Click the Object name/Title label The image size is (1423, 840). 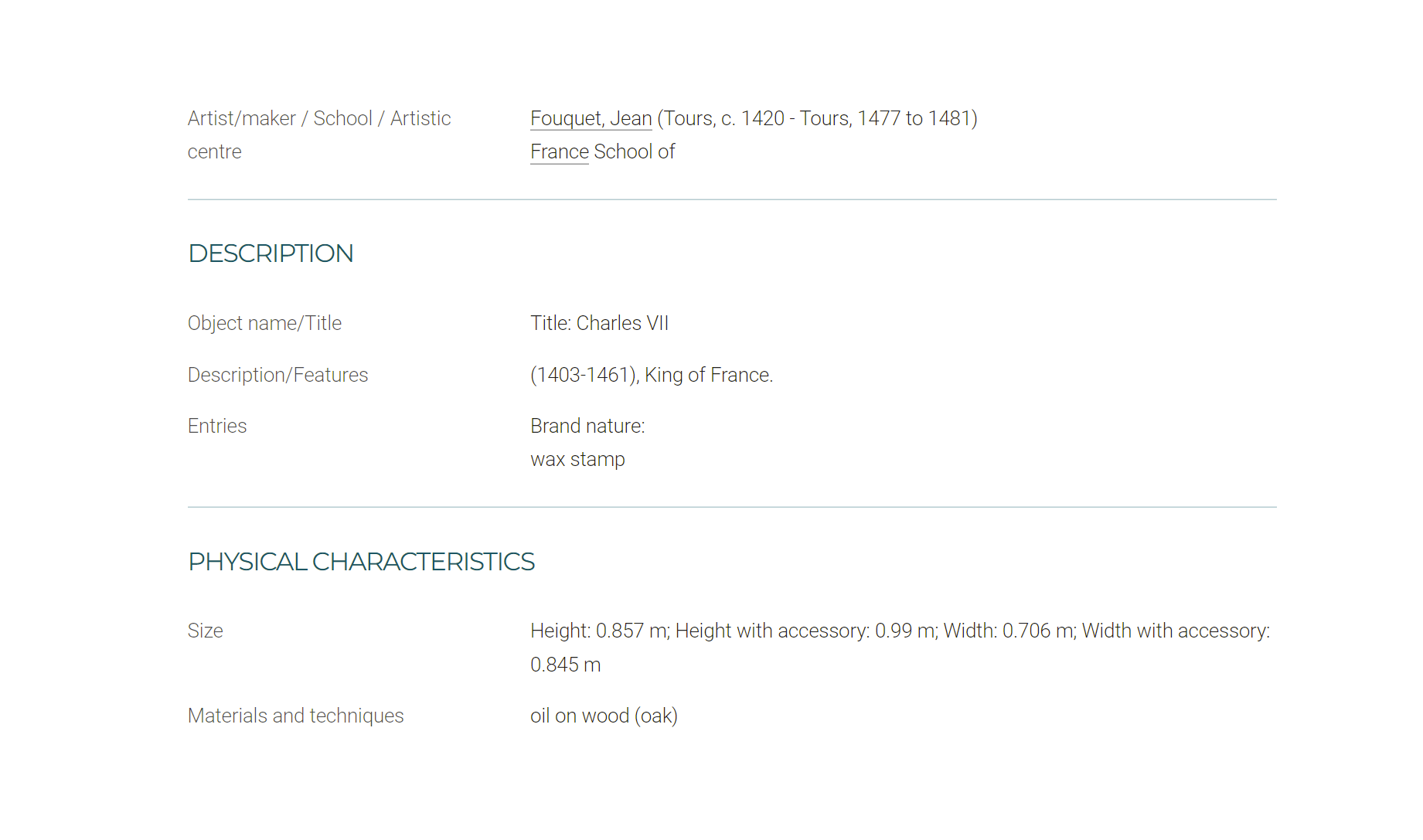264,323
